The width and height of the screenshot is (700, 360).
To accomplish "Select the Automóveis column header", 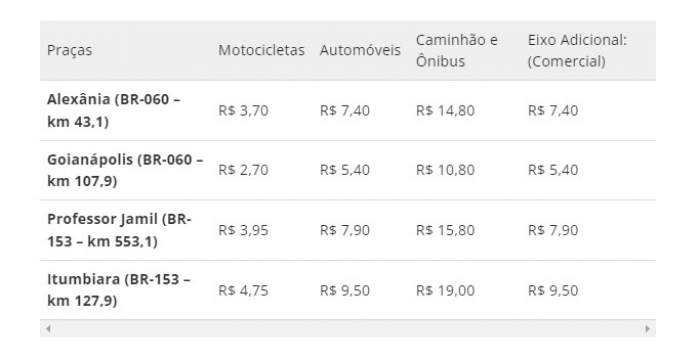I will pos(360,50).
